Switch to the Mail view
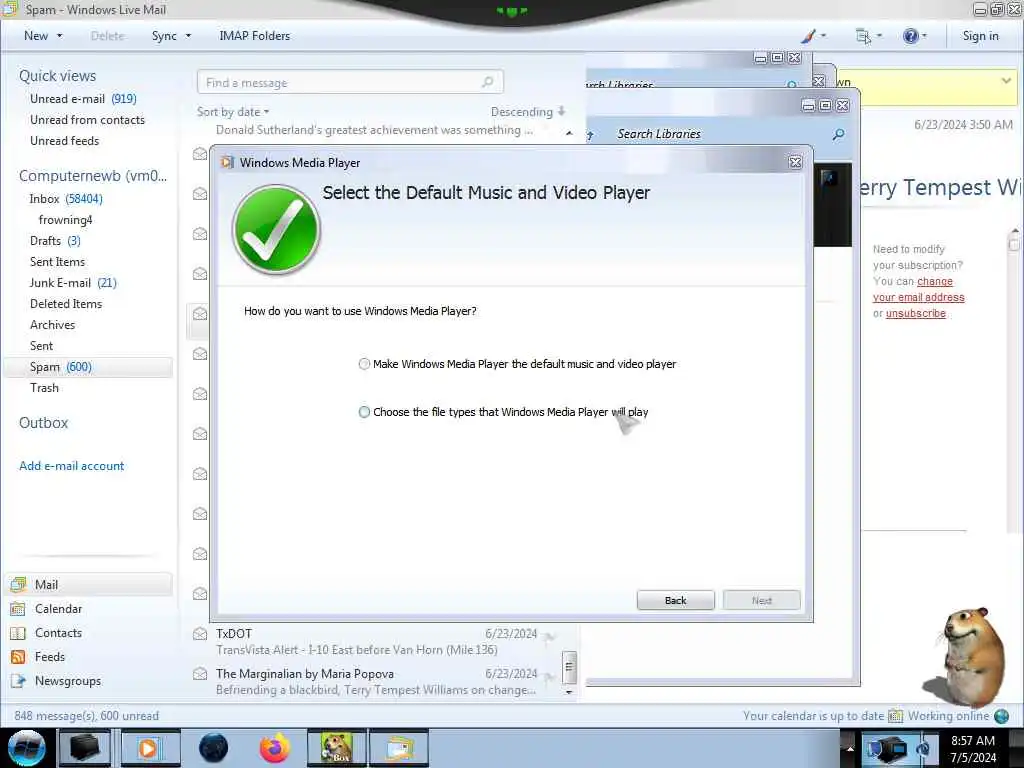Viewport: 1024px width, 768px height. [89, 584]
